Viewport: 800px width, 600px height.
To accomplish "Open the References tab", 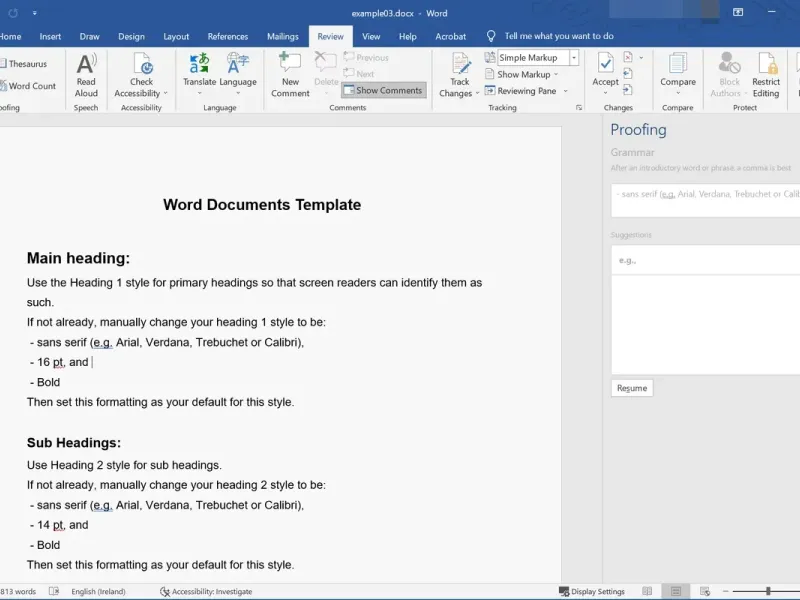I will point(228,36).
